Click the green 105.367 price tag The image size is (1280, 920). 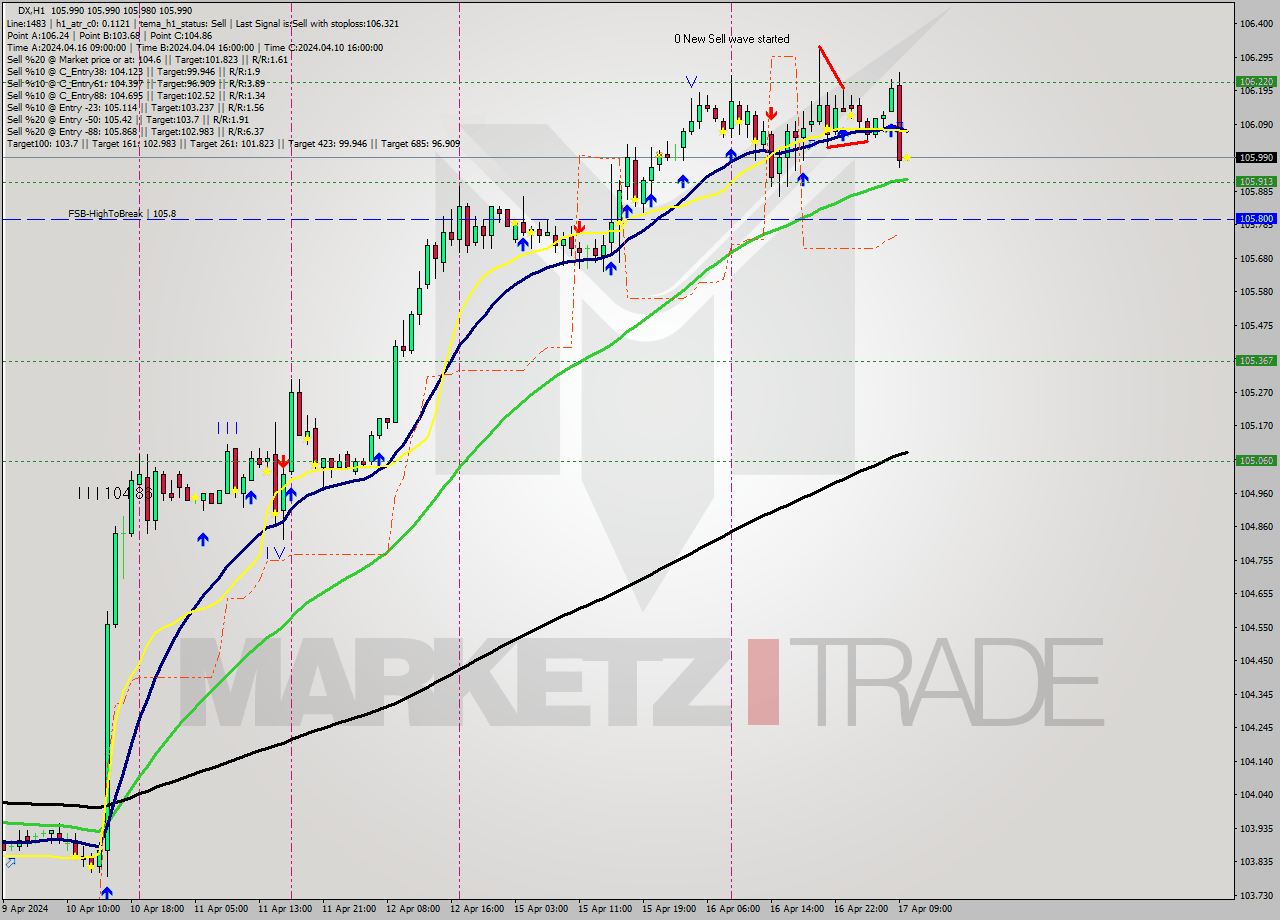1256,361
